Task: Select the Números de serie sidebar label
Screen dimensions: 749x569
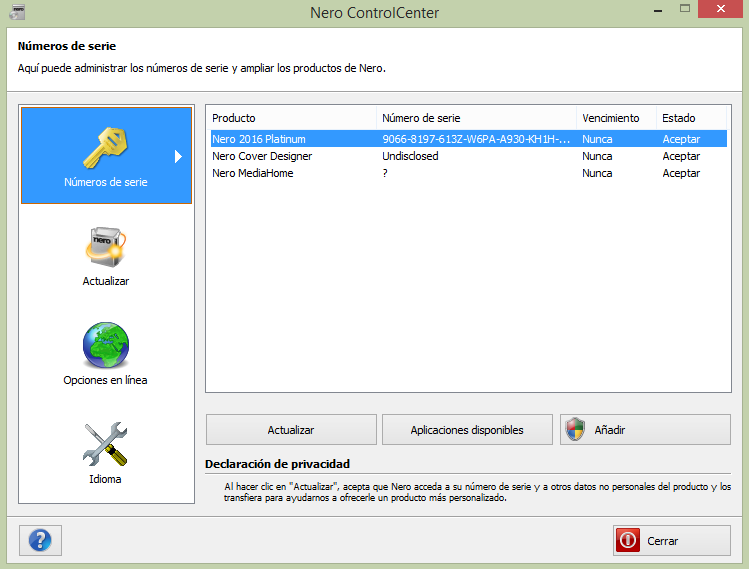Action: click(x=106, y=182)
